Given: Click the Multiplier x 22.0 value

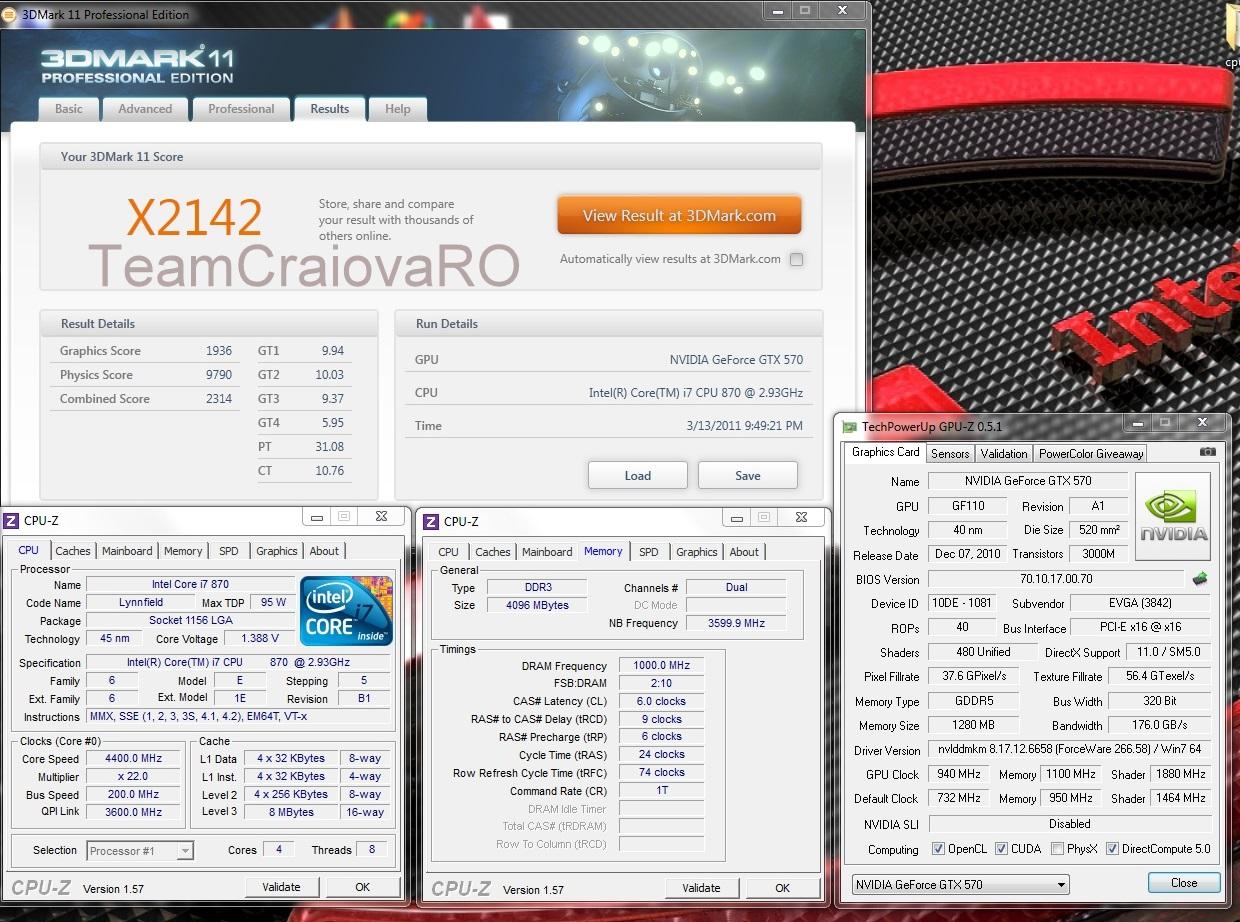Looking at the screenshot, I should click(134, 777).
